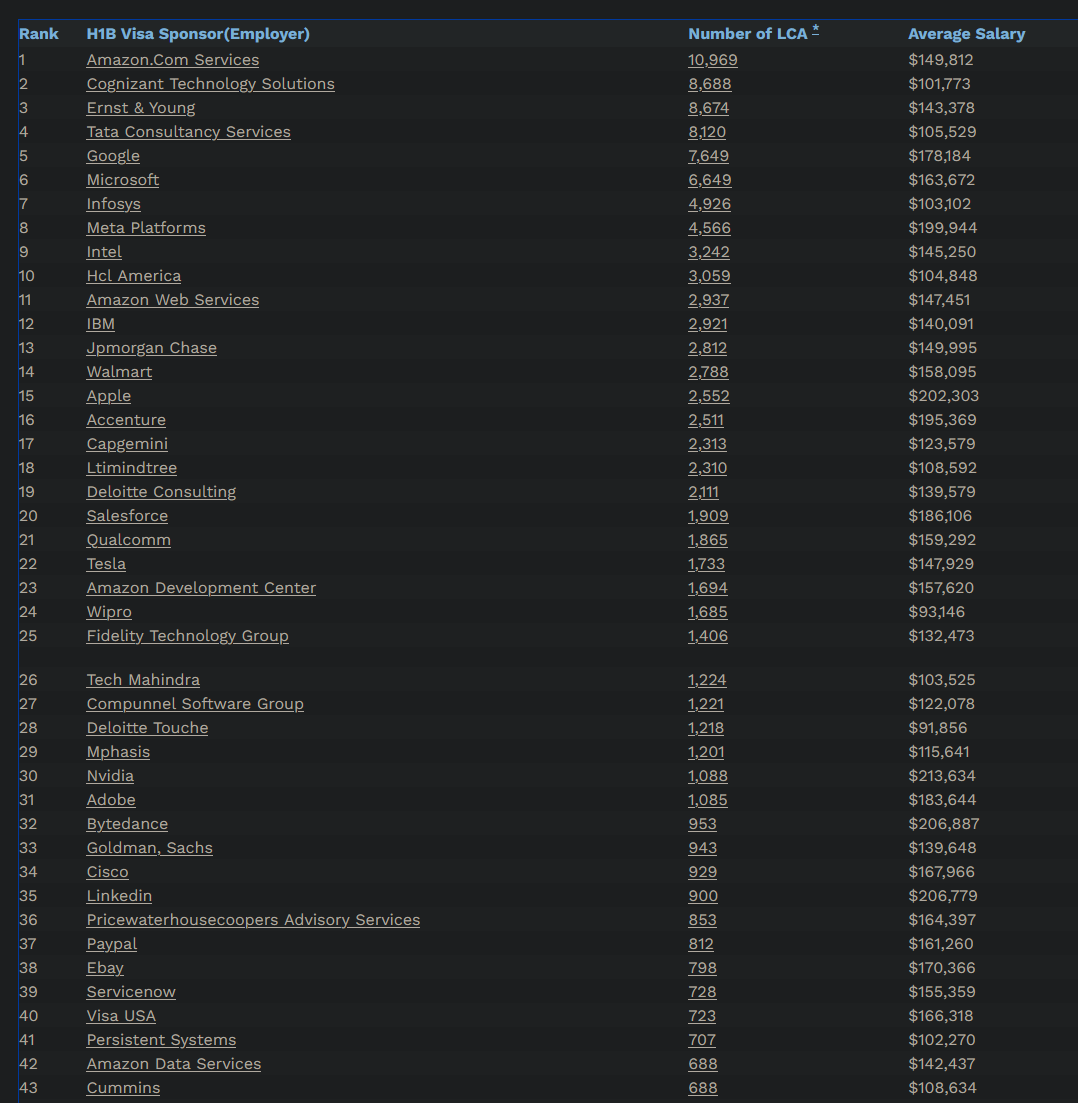Image resolution: width=1078 pixels, height=1103 pixels.
Task: Open the Tech Mahindra link
Action: click(143, 680)
